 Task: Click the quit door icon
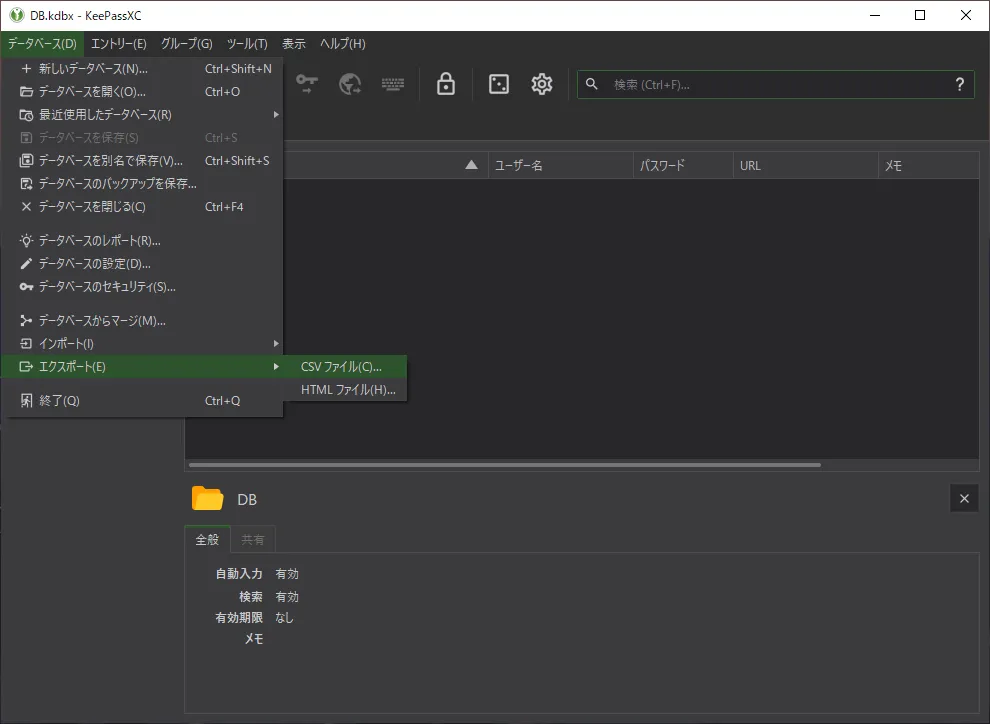pos(26,401)
